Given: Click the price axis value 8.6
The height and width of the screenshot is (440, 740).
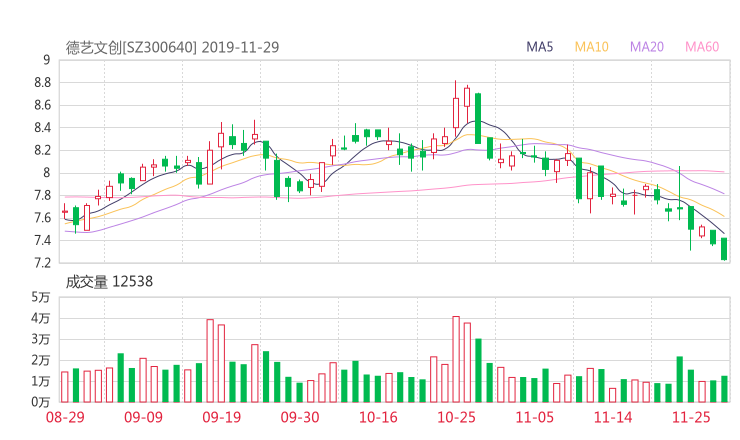Looking at the screenshot, I should click(42, 105).
